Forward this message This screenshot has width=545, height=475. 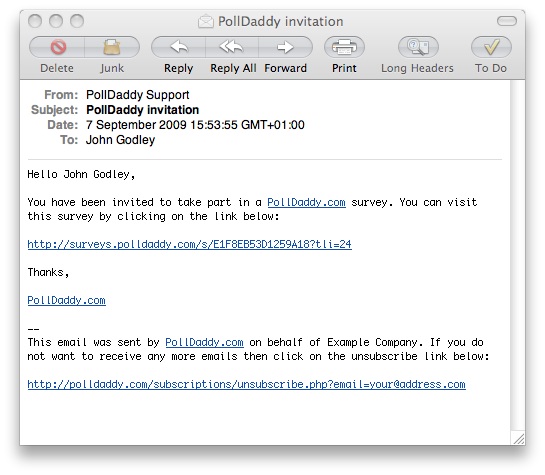(x=285, y=47)
